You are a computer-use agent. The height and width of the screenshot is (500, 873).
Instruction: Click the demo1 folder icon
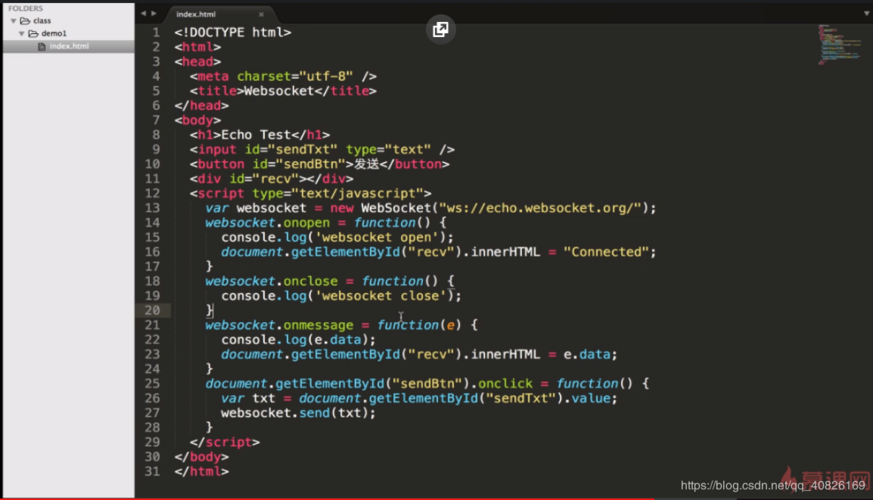click(x=33, y=33)
